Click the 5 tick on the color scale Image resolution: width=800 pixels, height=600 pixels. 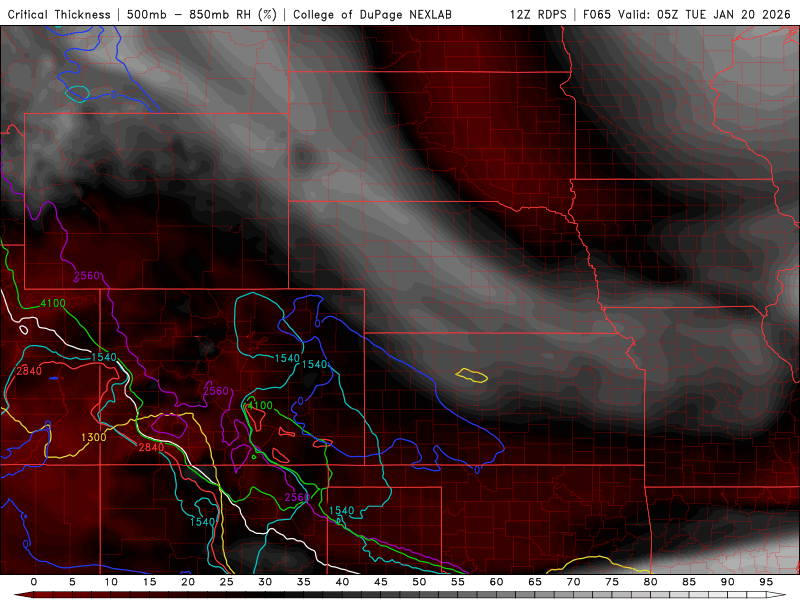coord(72,582)
